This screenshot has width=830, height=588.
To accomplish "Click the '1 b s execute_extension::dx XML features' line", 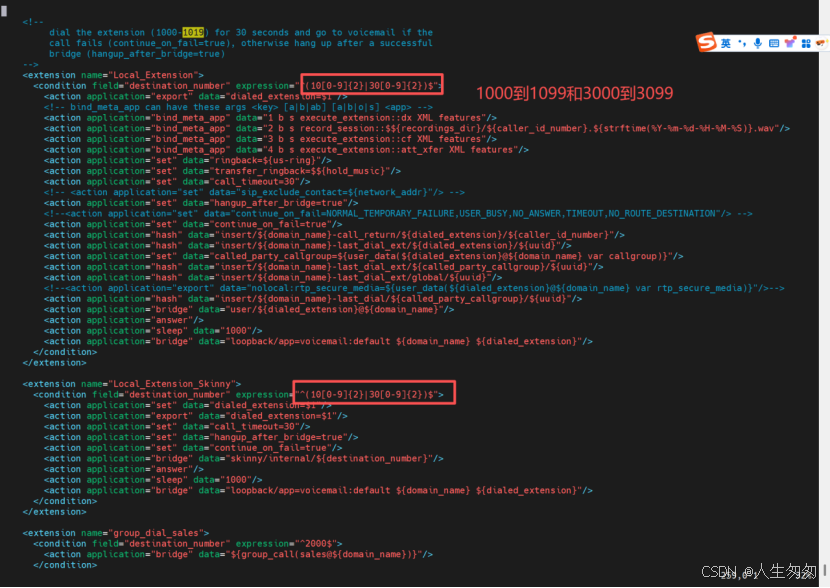I will [x=270, y=117].
